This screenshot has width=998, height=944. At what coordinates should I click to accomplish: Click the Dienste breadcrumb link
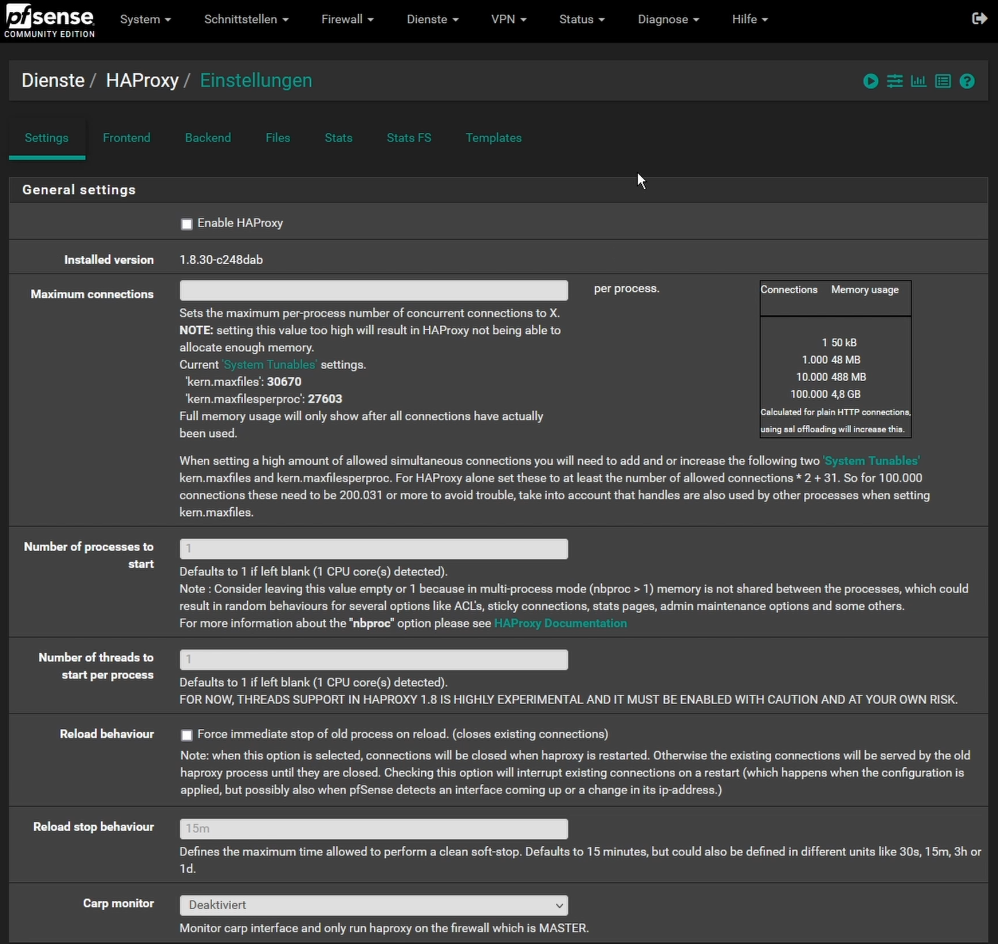click(53, 81)
